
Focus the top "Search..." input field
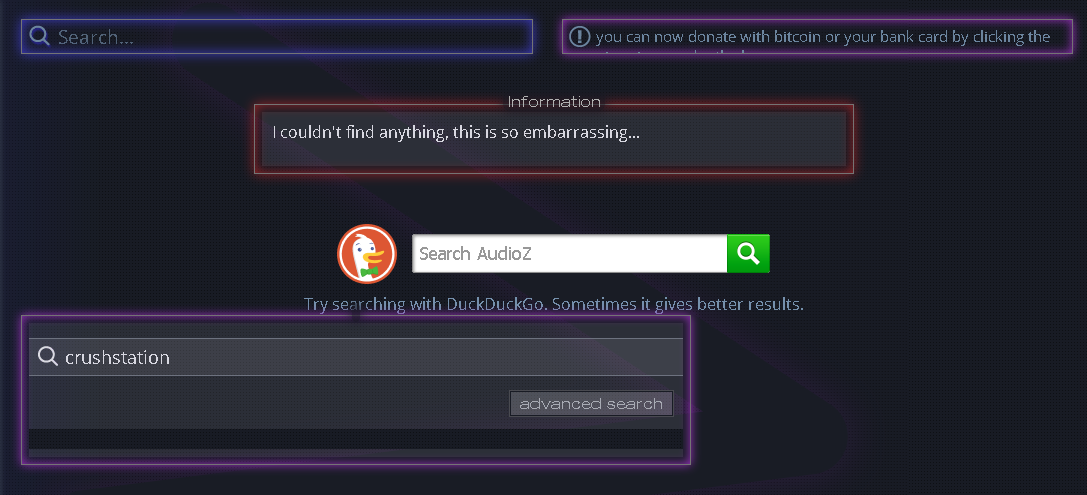(x=277, y=37)
